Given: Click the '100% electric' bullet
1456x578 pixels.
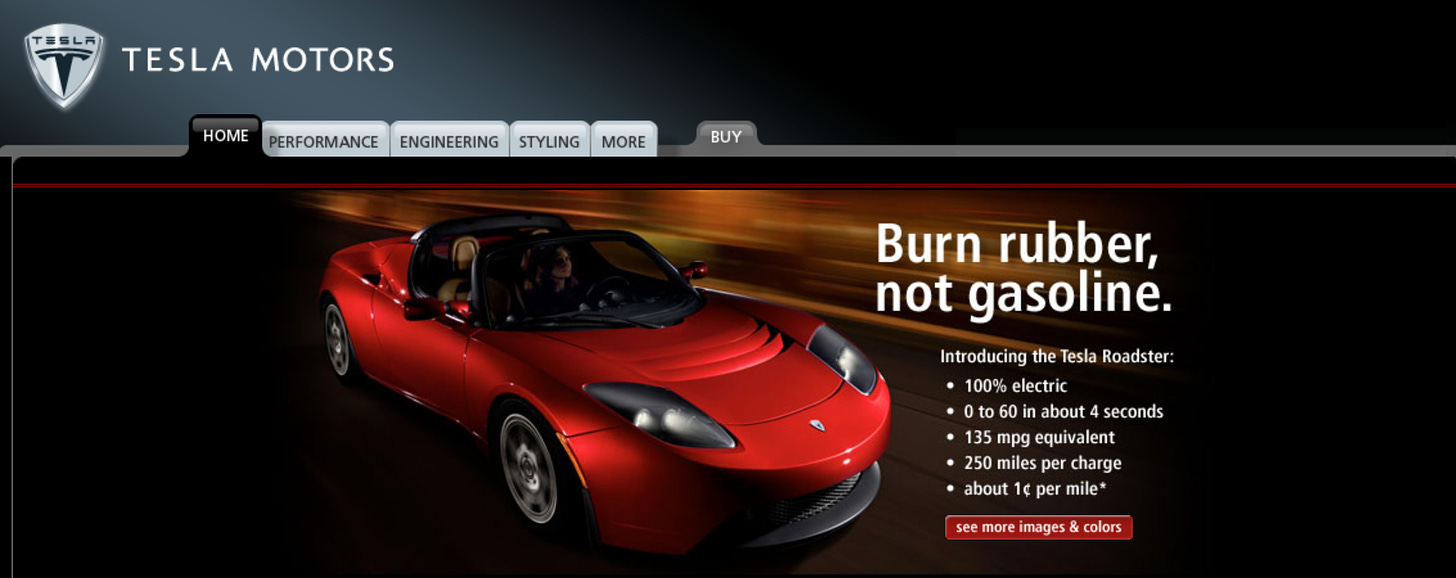Looking at the screenshot, I should pyautogui.click(x=1015, y=386).
